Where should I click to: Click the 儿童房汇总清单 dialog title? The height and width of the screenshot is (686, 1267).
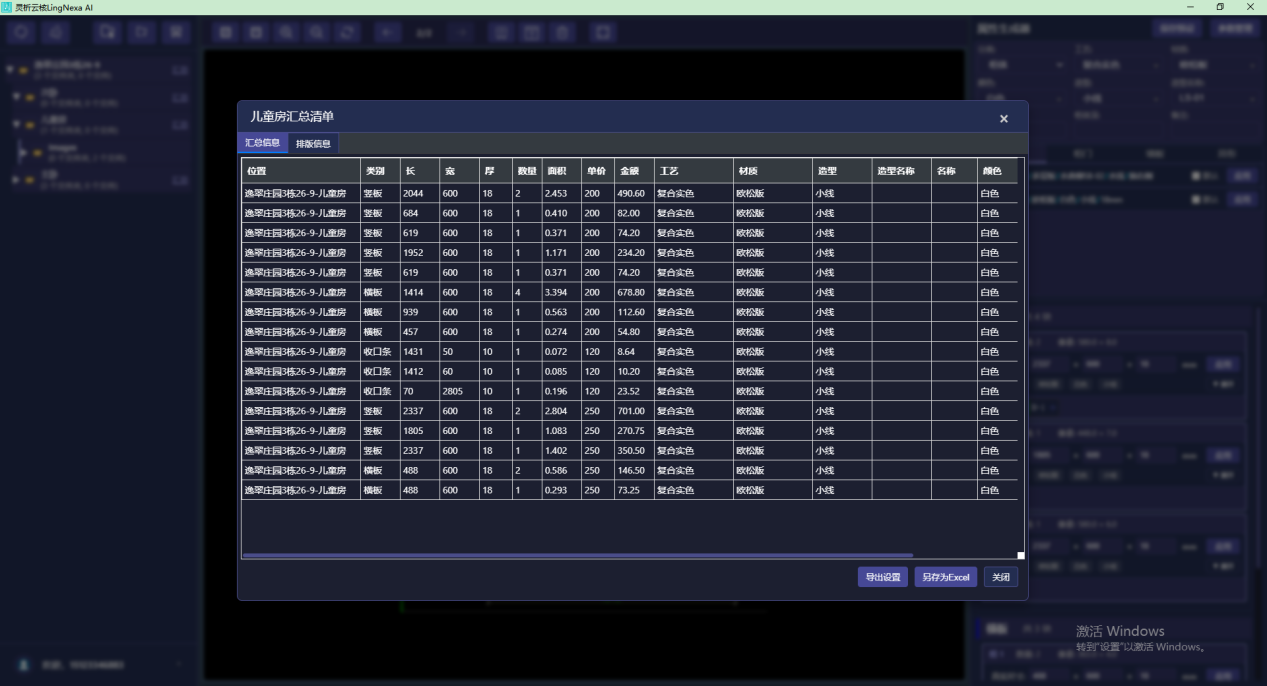(292, 117)
